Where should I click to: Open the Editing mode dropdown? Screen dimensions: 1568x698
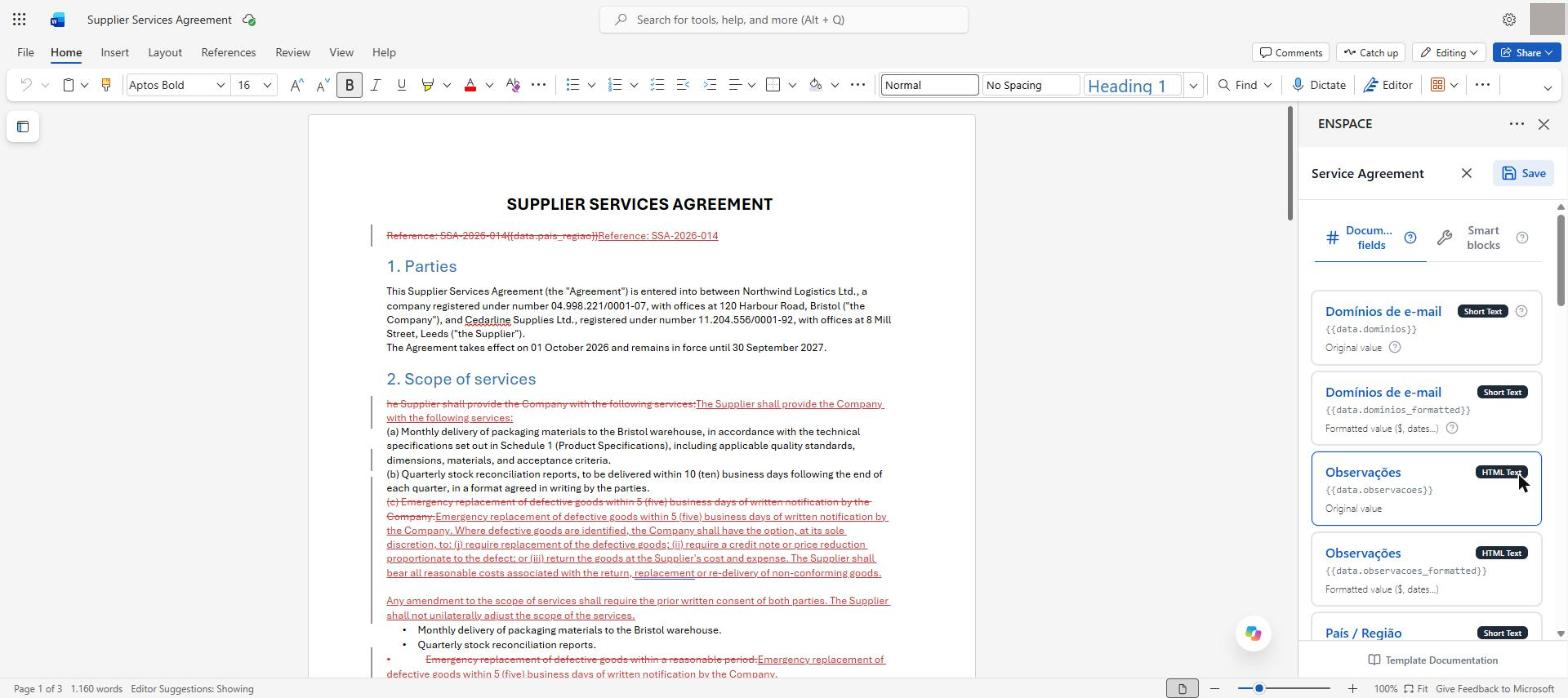pos(1449,52)
